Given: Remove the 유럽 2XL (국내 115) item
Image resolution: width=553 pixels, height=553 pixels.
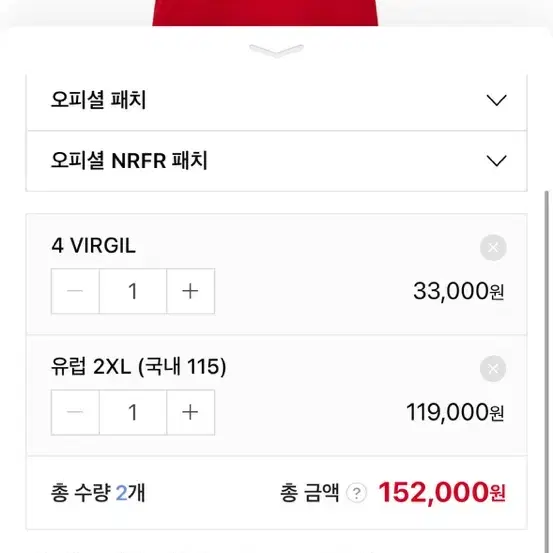Looking at the screenshot, I should (x=493, y=369).
